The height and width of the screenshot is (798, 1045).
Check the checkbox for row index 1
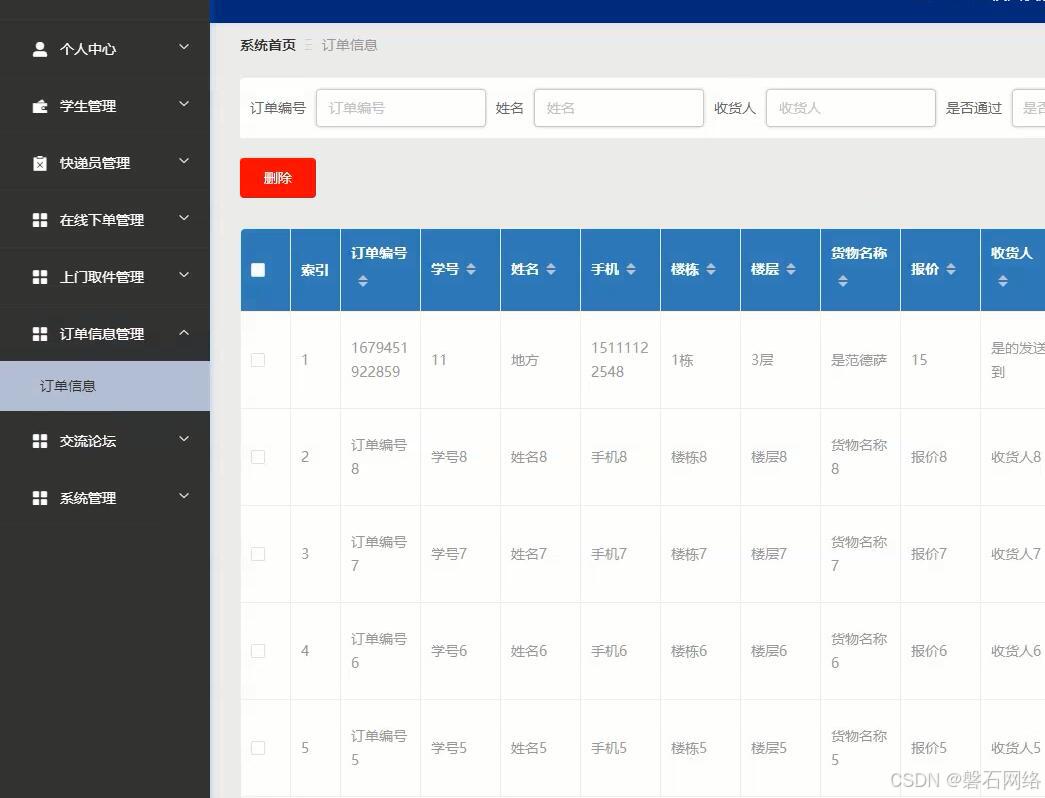[258, 359]
